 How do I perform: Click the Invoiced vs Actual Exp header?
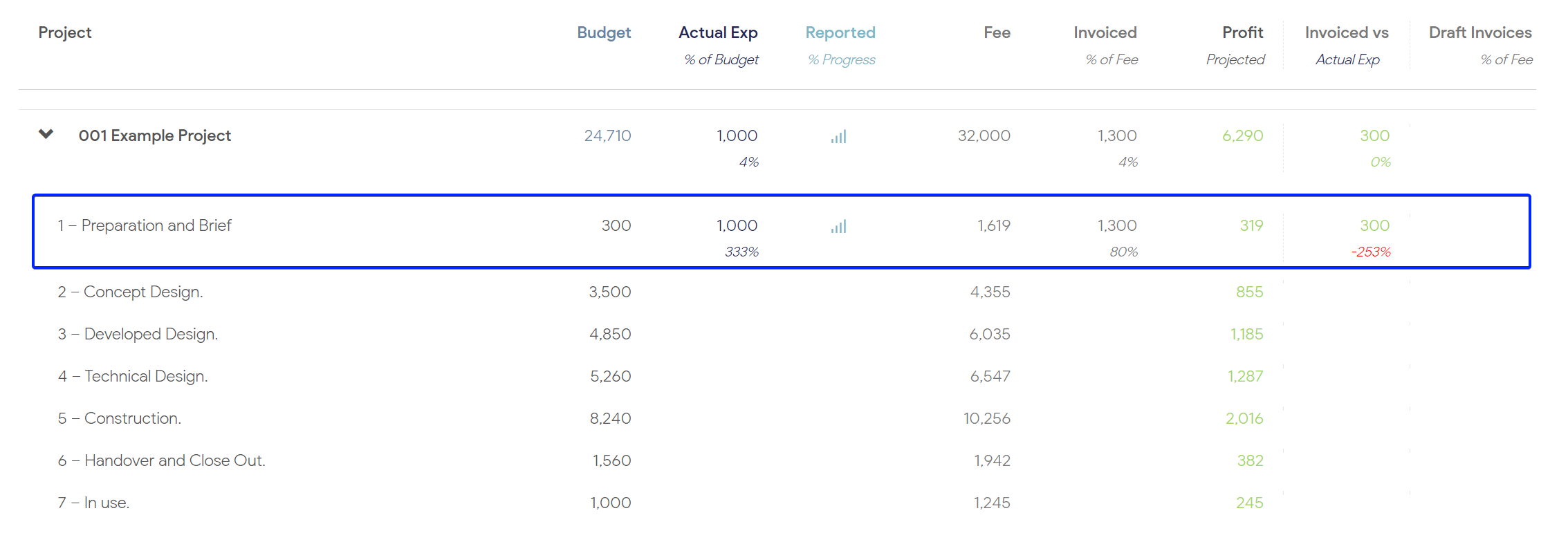pos(1347,46)
